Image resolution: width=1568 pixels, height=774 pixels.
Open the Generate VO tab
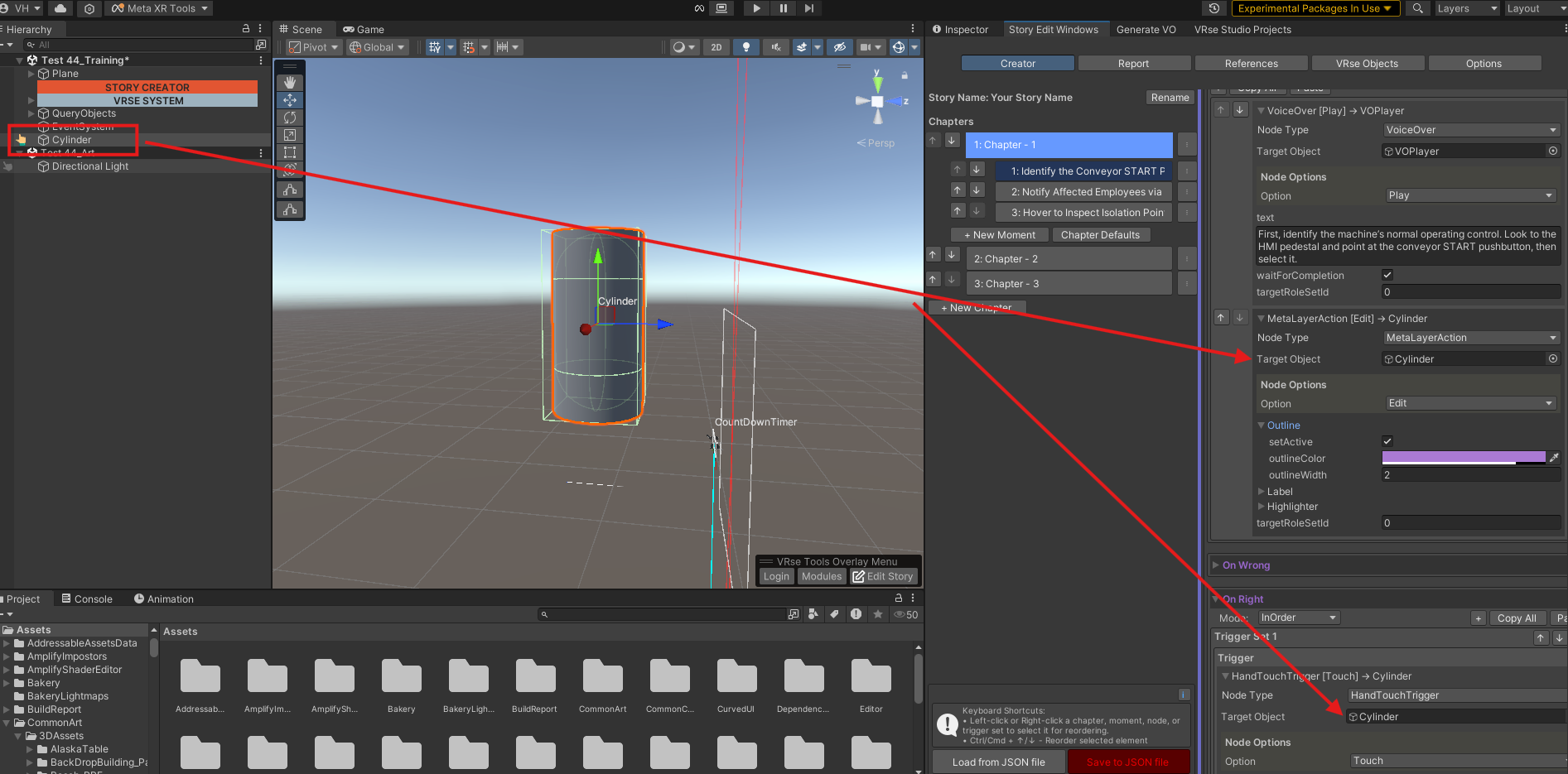coord(1146,29)
